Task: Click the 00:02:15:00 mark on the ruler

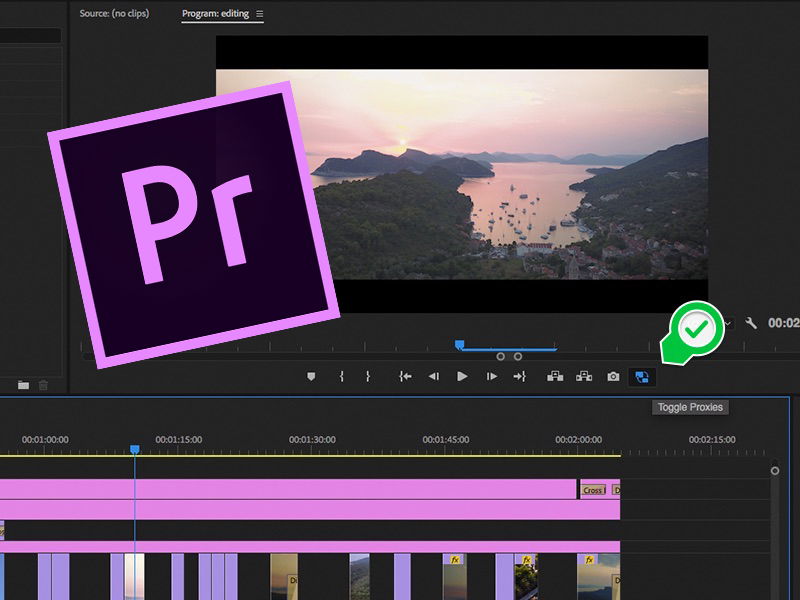Action: coord(712,439)
